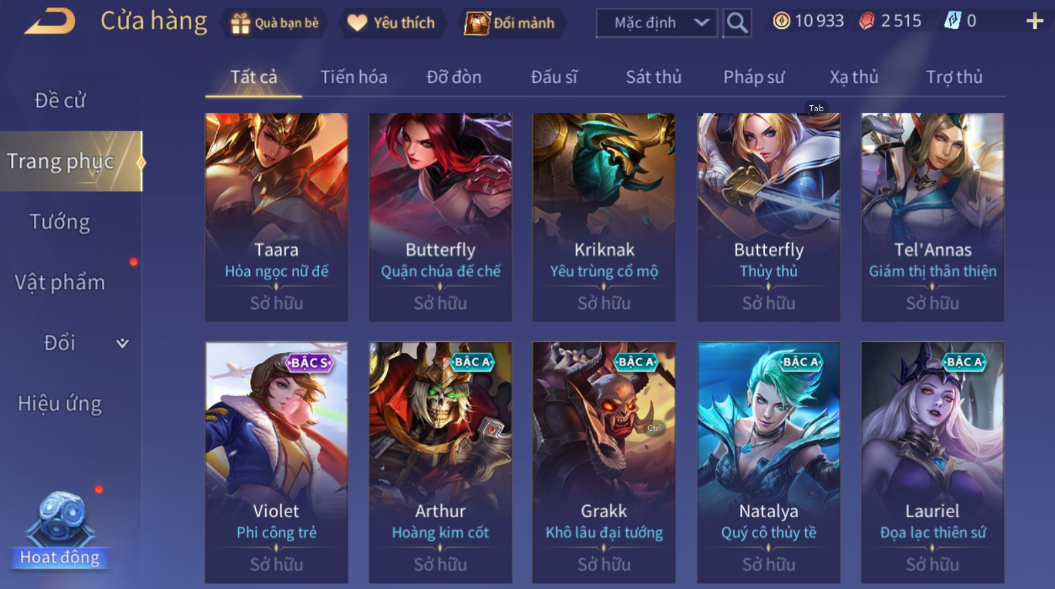Screen dimensions: 1055x589
Task: Select the Violet Phi công trẻ skin
Action: click(277, 462)
